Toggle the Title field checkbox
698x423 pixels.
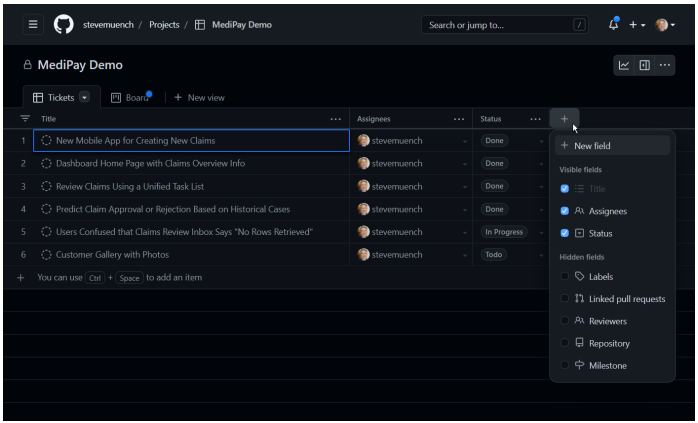click(564, 189)
